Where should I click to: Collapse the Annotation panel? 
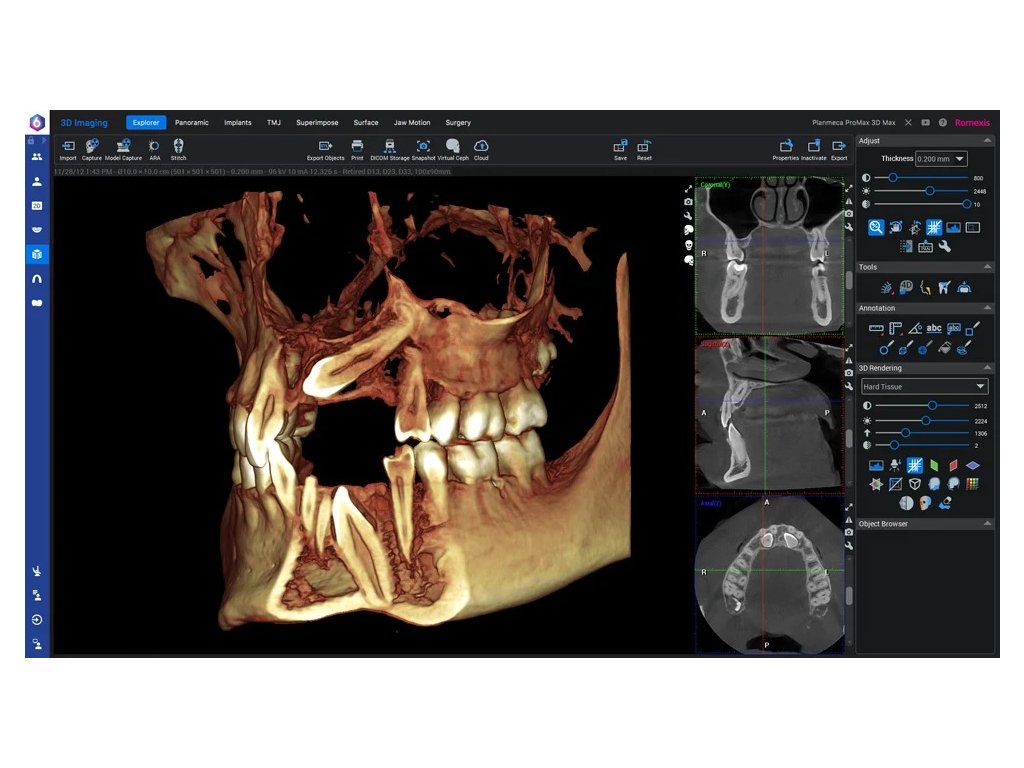coord(988,308)
